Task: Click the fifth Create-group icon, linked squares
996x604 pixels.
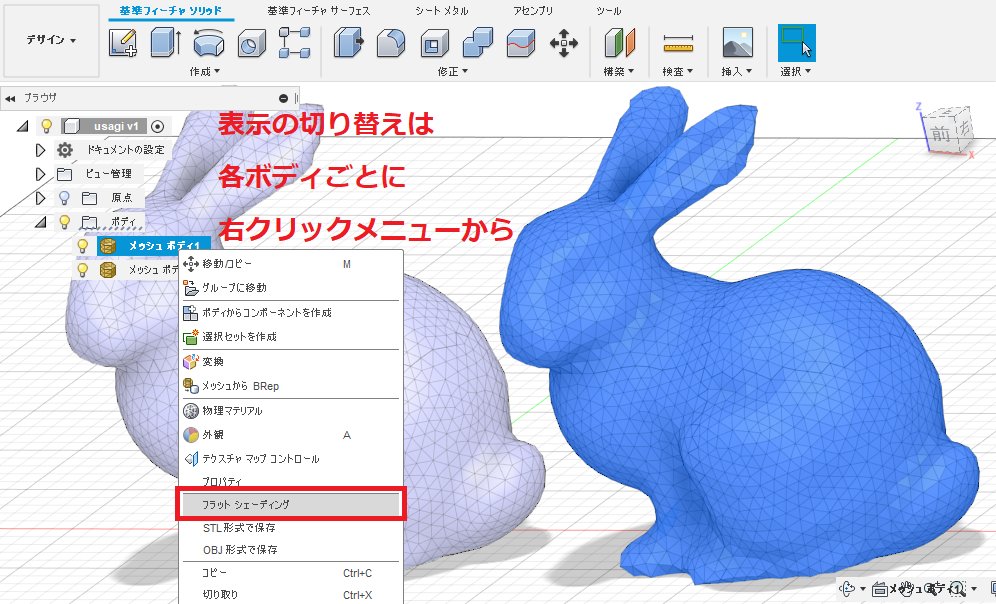Action: (x=295, y=43)
